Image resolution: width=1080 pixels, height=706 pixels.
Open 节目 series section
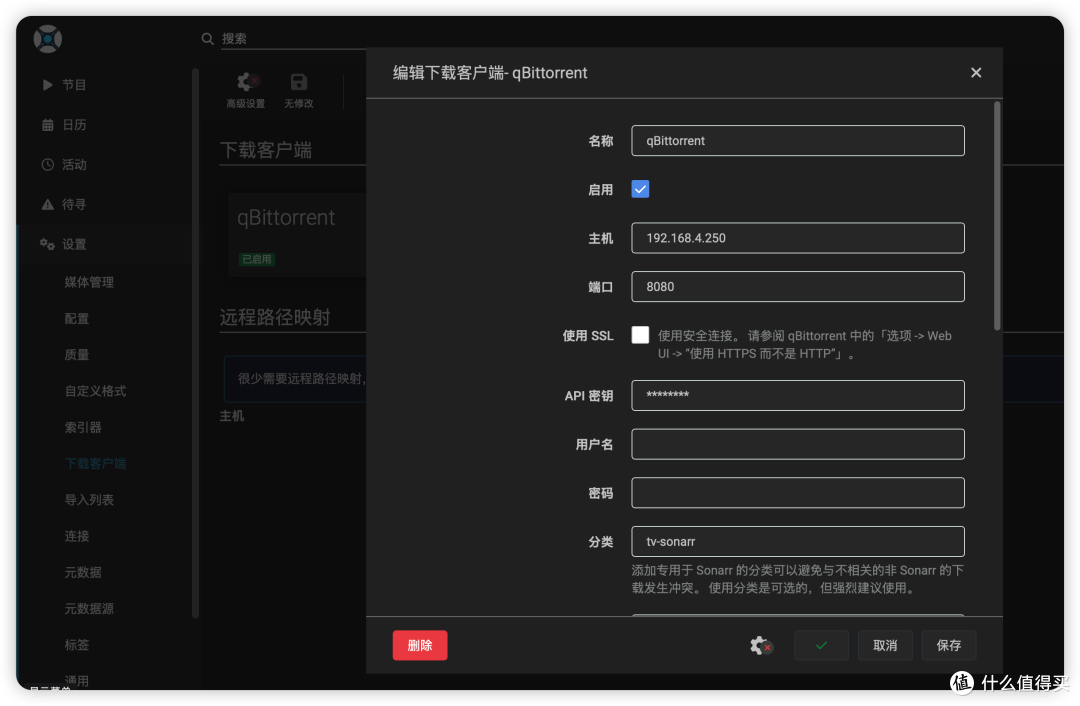74,85
